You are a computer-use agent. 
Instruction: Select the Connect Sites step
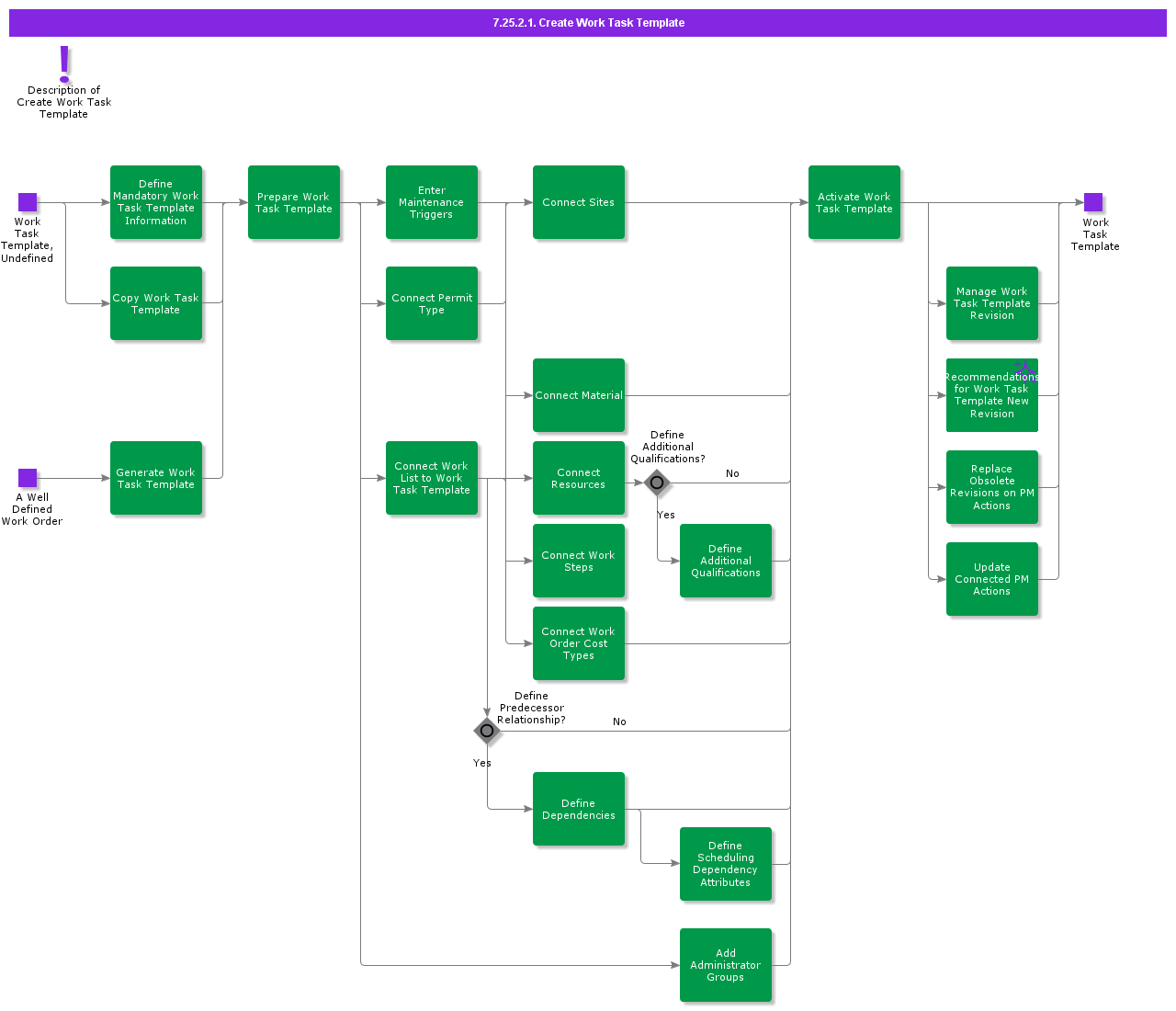click(579, 202)
